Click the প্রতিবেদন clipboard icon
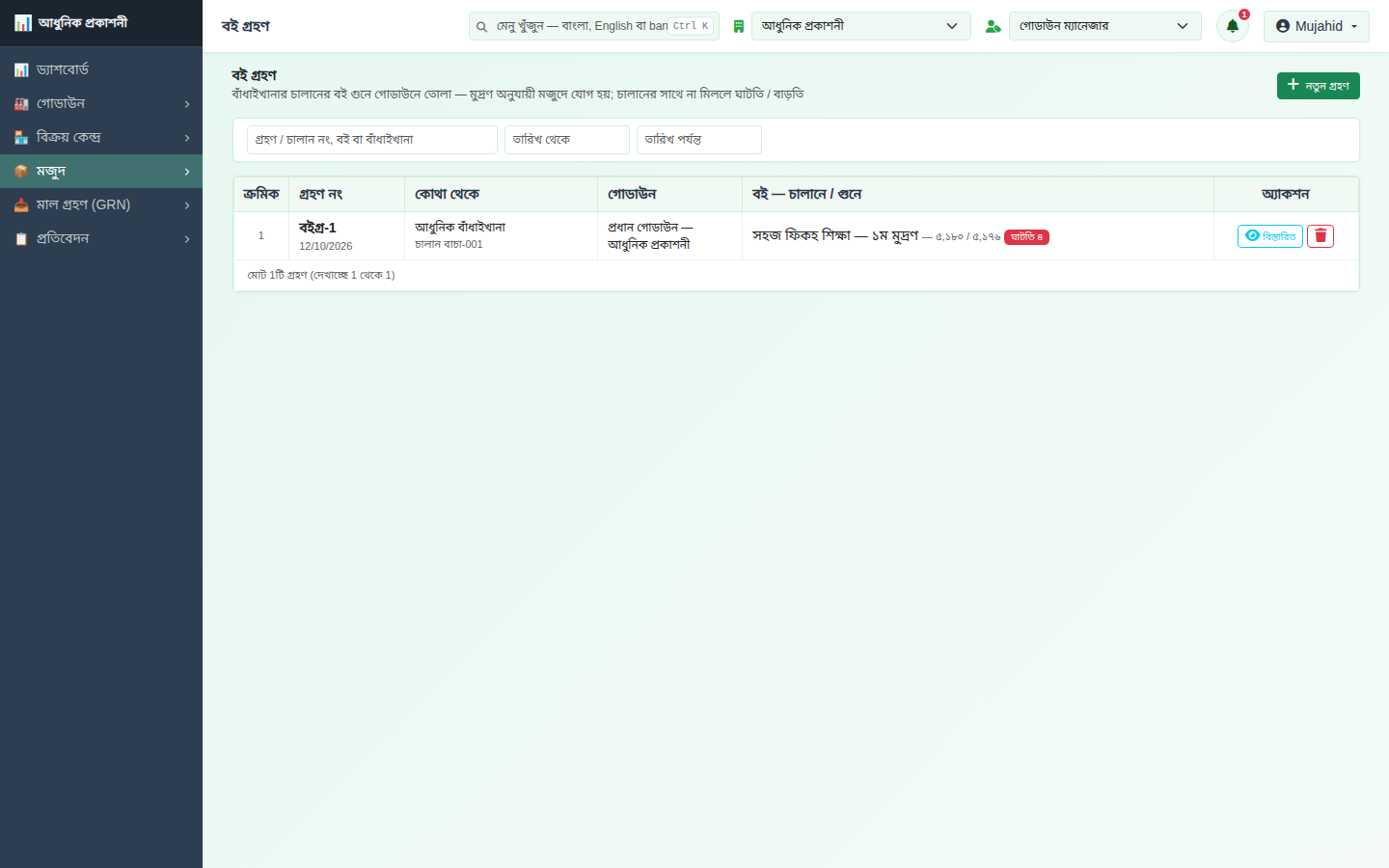 [x=21, y=239]
